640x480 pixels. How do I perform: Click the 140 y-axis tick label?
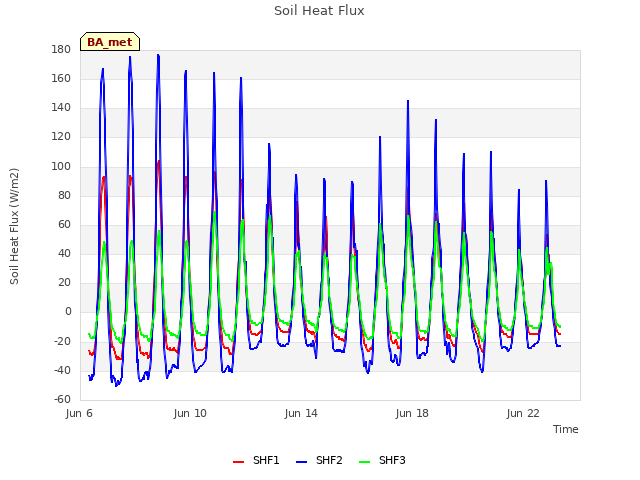[x=61, y=108]
